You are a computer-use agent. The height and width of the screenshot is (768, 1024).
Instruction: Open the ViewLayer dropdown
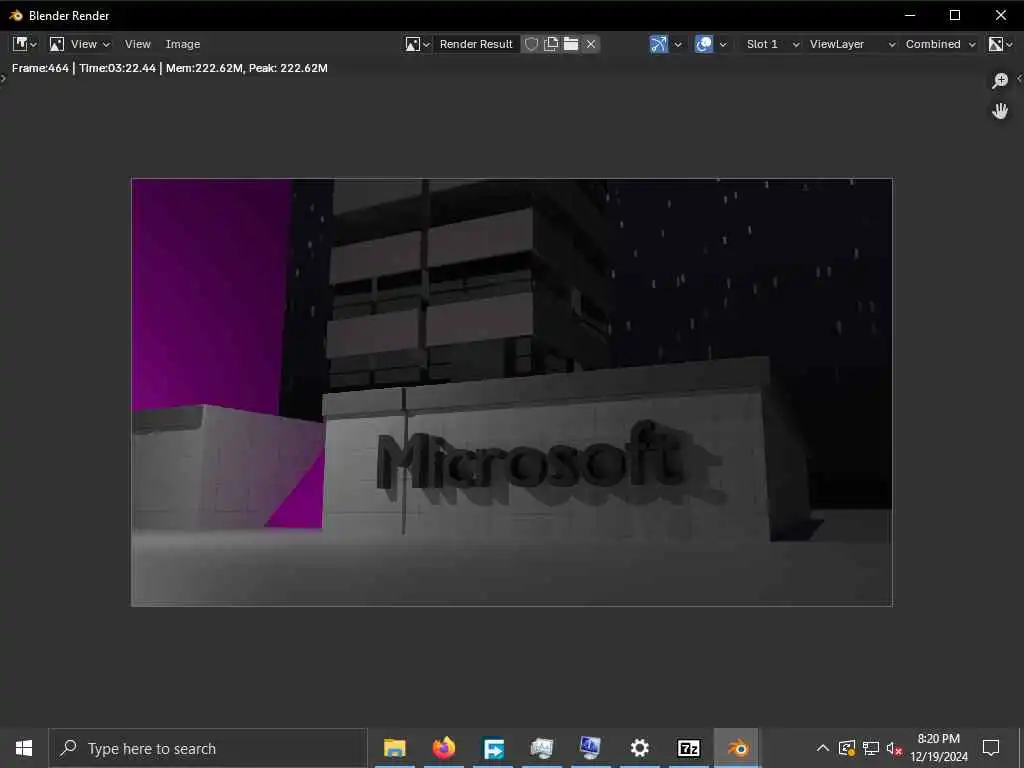click(851, 44)
